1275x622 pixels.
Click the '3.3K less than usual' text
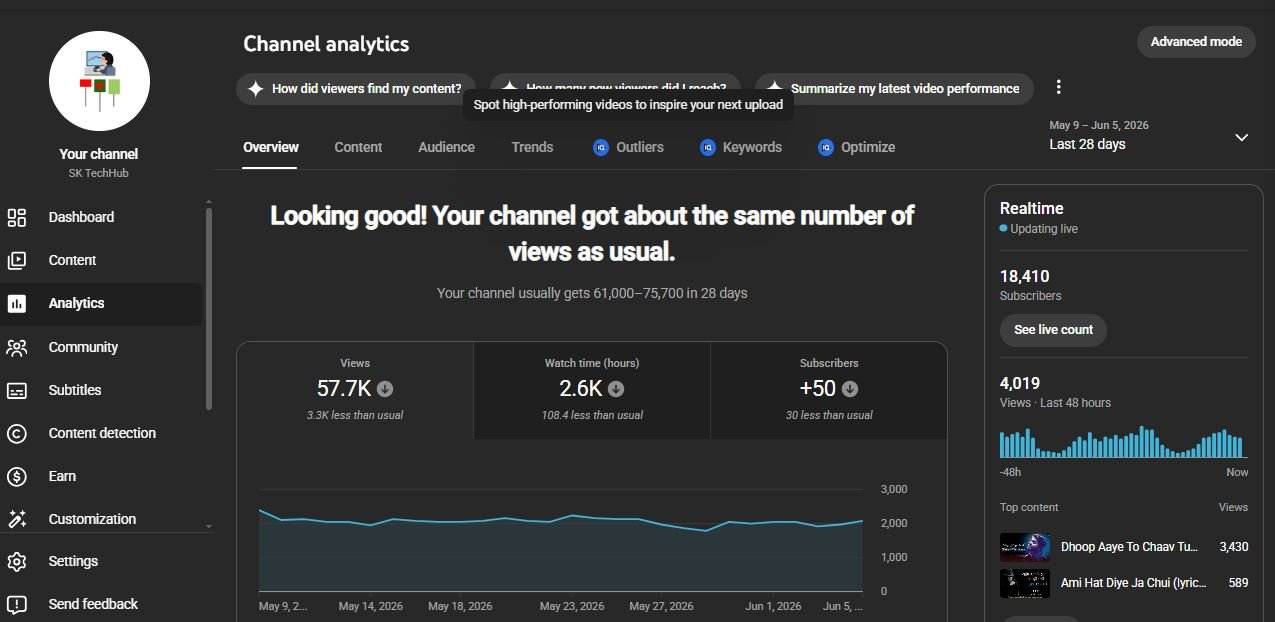coord(355,415)
